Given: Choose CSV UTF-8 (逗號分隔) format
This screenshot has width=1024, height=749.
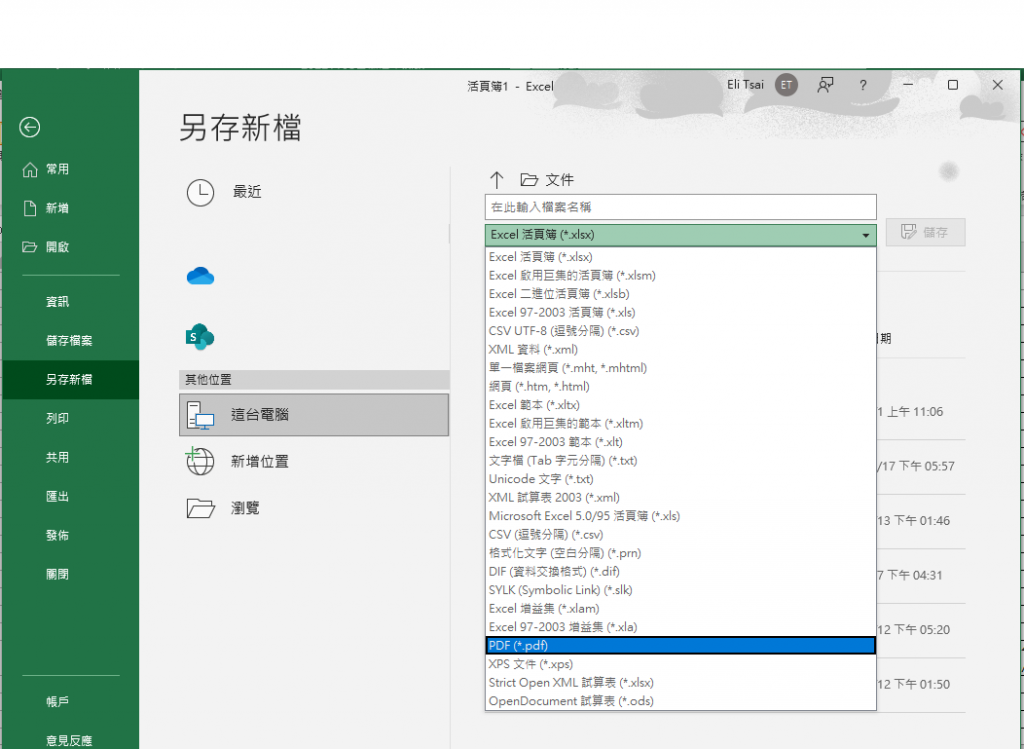Looking at the screenshot, I should tap(680, 331).
